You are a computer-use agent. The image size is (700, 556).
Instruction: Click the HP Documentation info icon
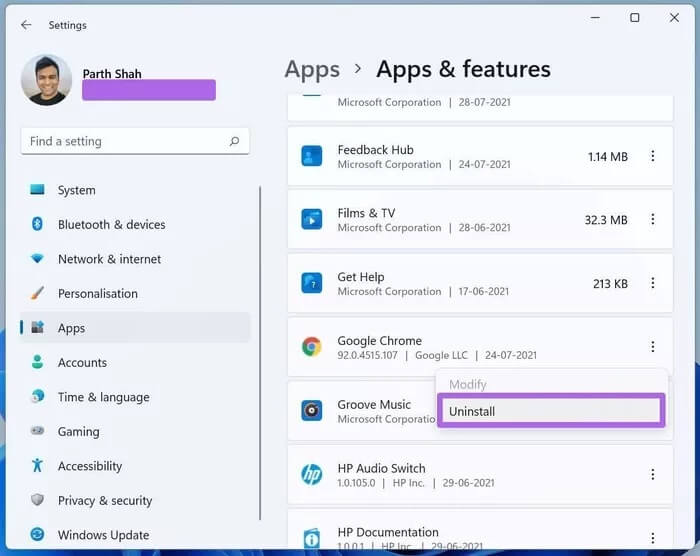tap(312, 538)
